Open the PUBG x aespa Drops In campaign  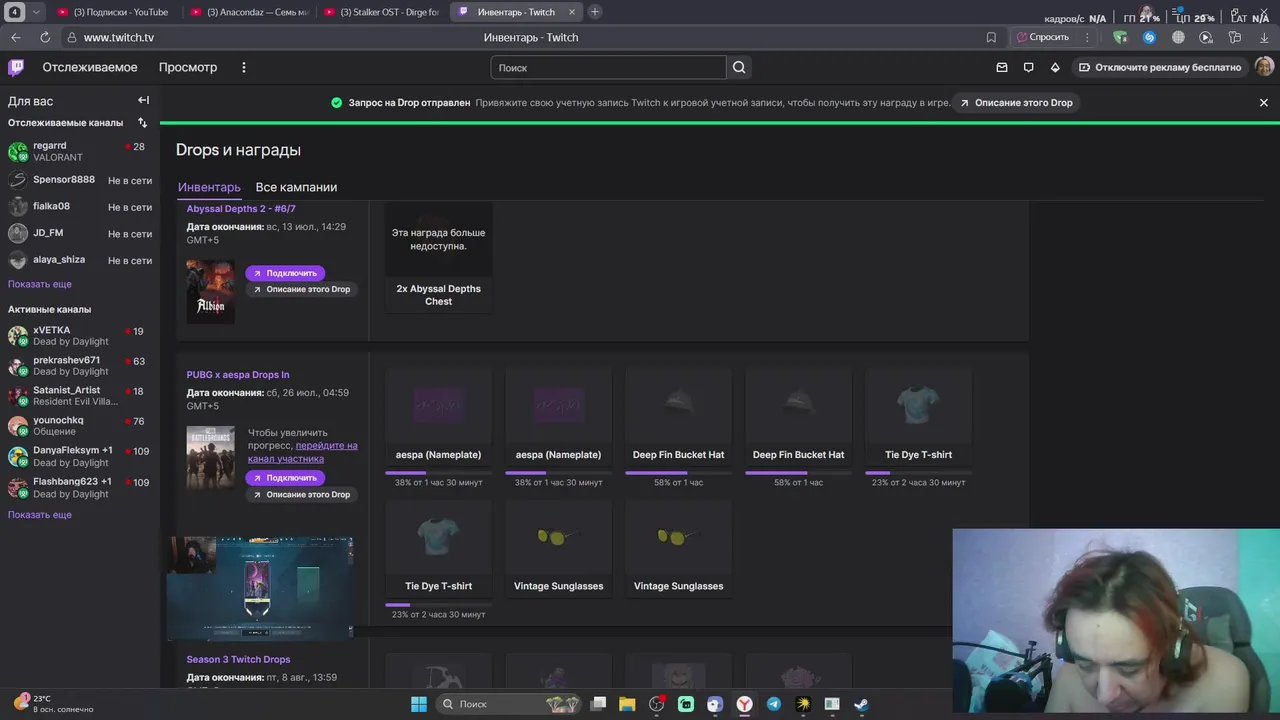pos(238,375)
